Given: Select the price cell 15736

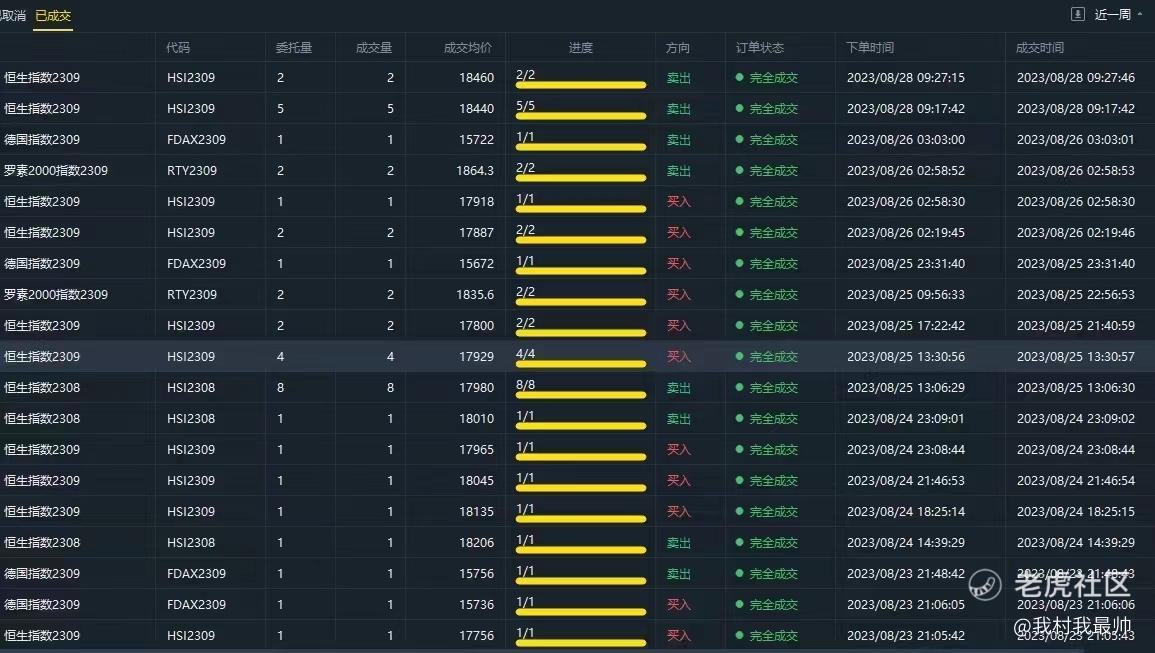Looking at the screenshot, I should click(x=476, y=604).
